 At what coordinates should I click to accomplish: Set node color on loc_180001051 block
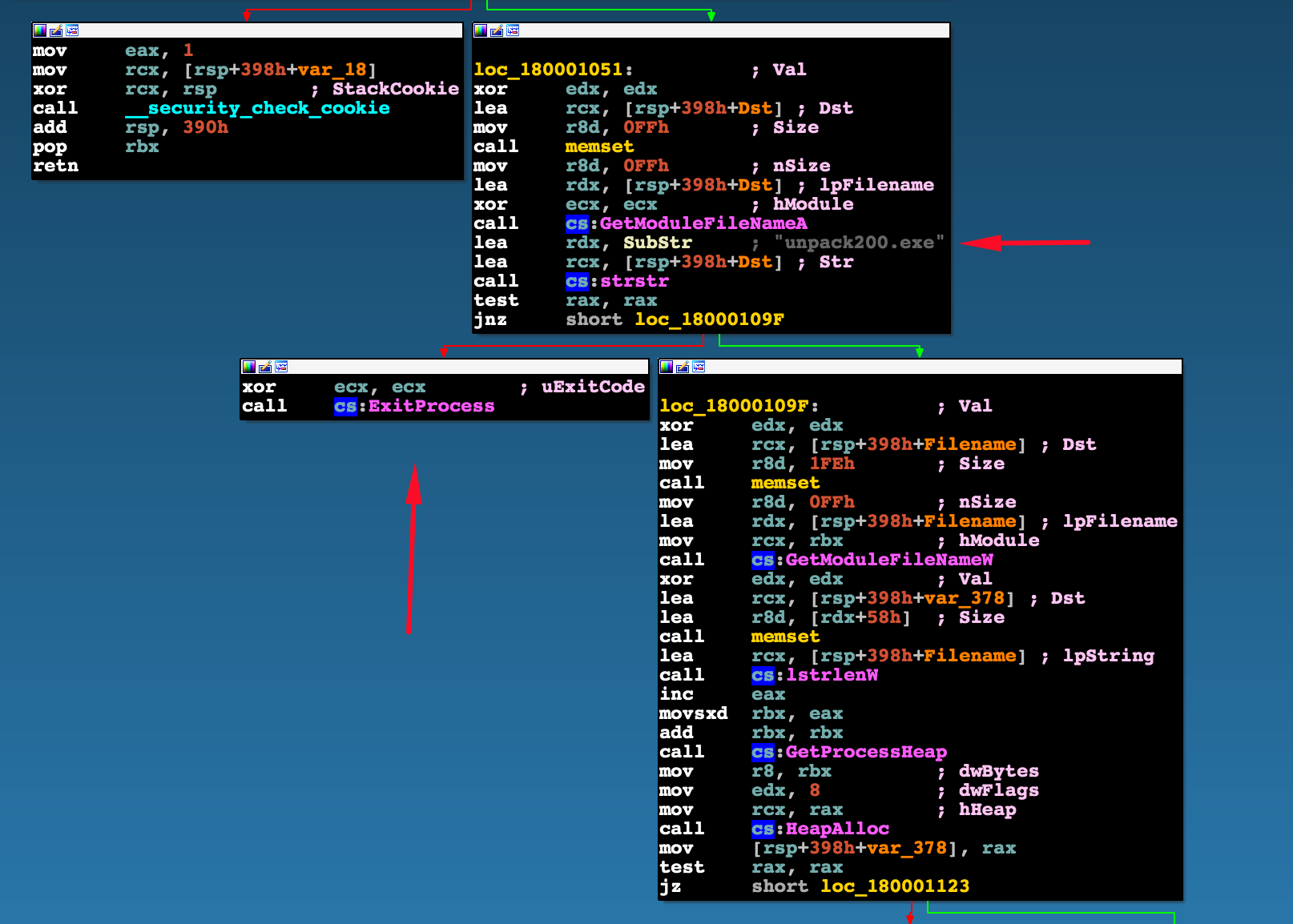point(481,30)
